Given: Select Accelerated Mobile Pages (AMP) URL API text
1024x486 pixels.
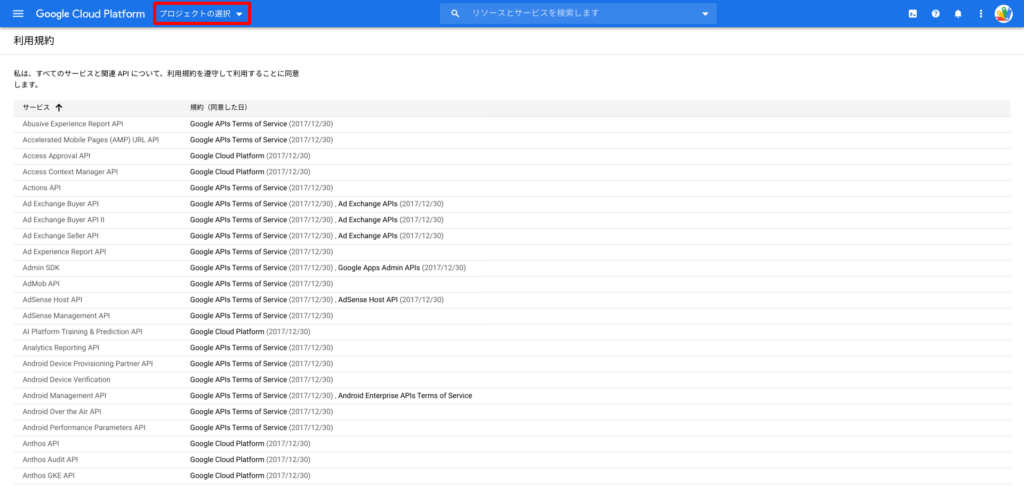Looking at the screenshot, I should (91, 140).
